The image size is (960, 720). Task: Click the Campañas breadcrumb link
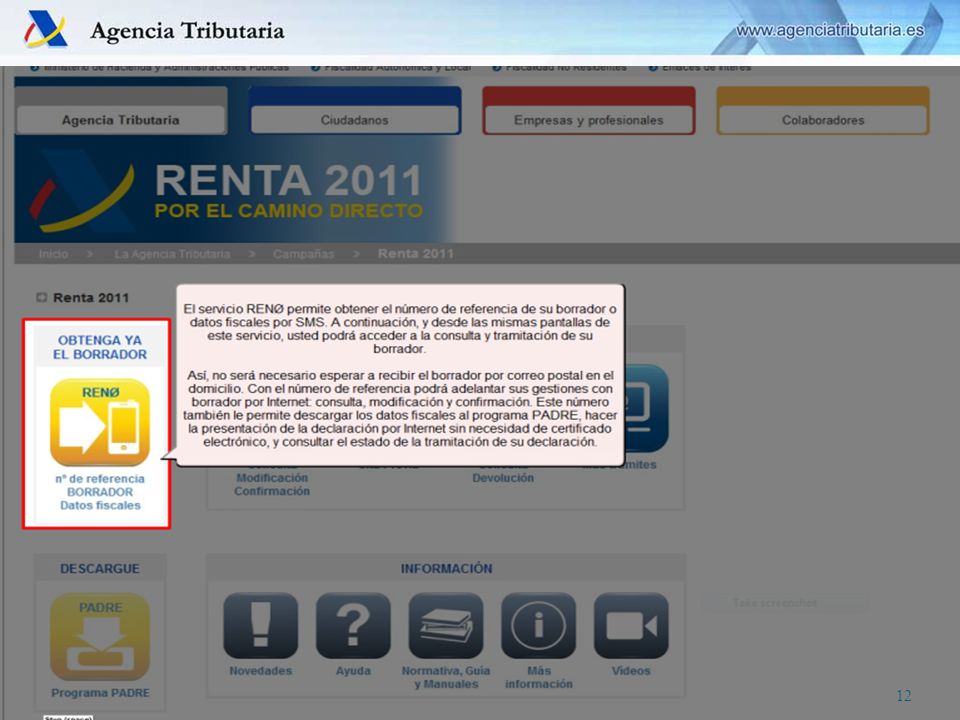(304, 254)
